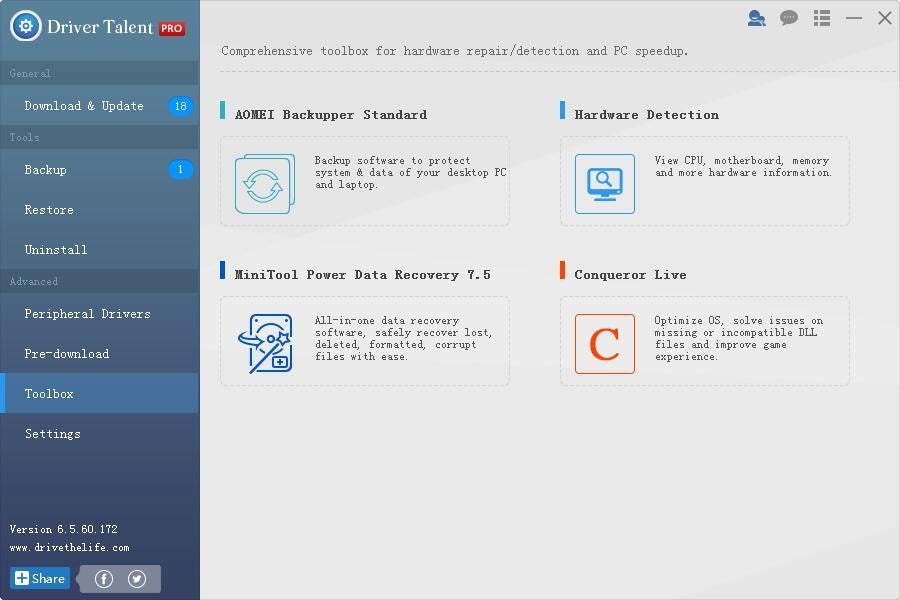Launch AOMEI Backupper via its sync icon
The height and width of the screenshot is (600, 900).
(x=265, y=184)
